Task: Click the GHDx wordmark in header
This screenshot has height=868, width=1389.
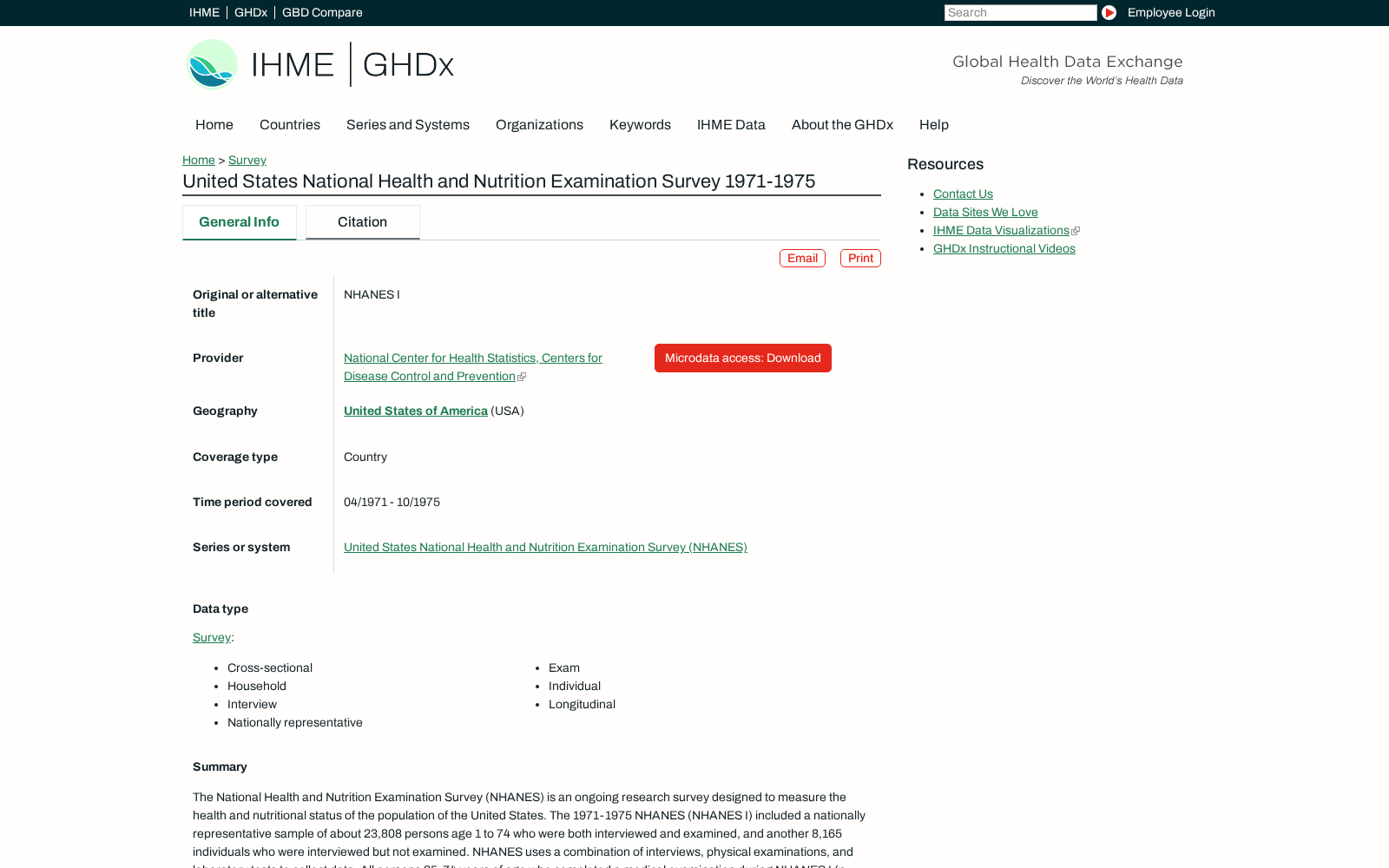Action: tap(408, 64)
